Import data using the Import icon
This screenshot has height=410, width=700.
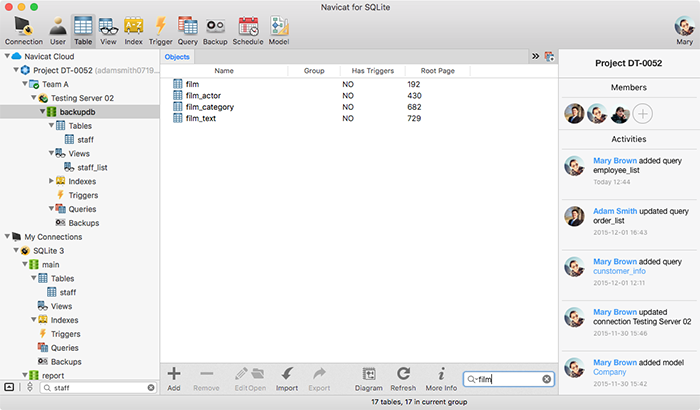287,379
